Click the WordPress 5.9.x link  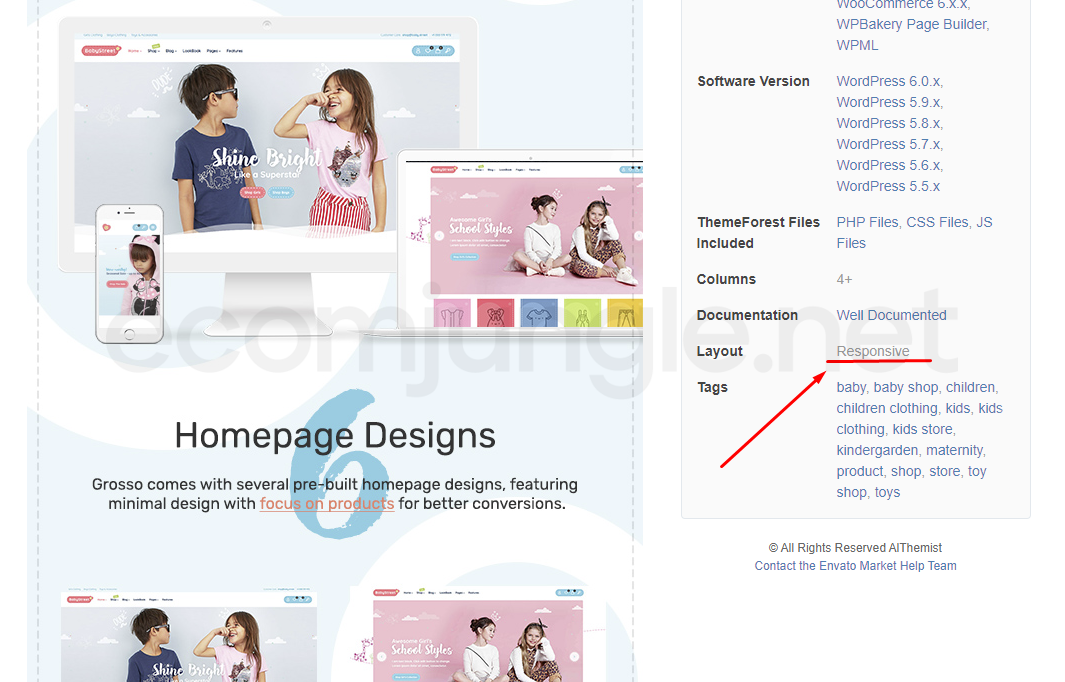888,102
